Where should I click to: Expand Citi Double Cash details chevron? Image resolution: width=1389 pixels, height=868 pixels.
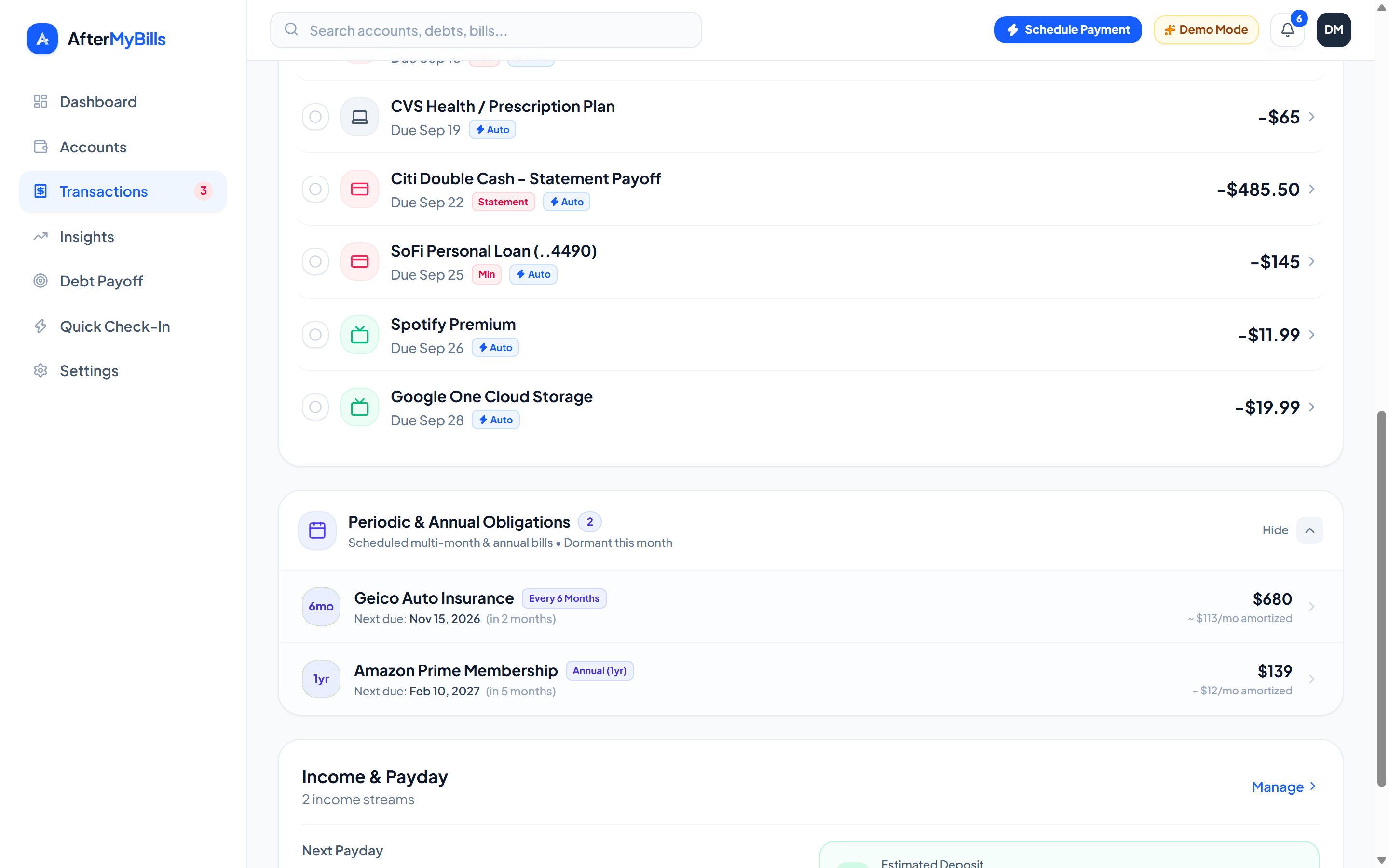[x=1312, y=190]
